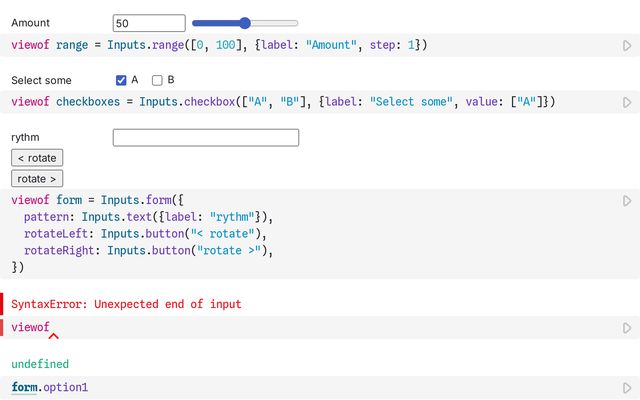Image resolution: width=640 pixels, height=400 pixels.
Task: Click into the rythm text input
Action: [x=205, y=137]
